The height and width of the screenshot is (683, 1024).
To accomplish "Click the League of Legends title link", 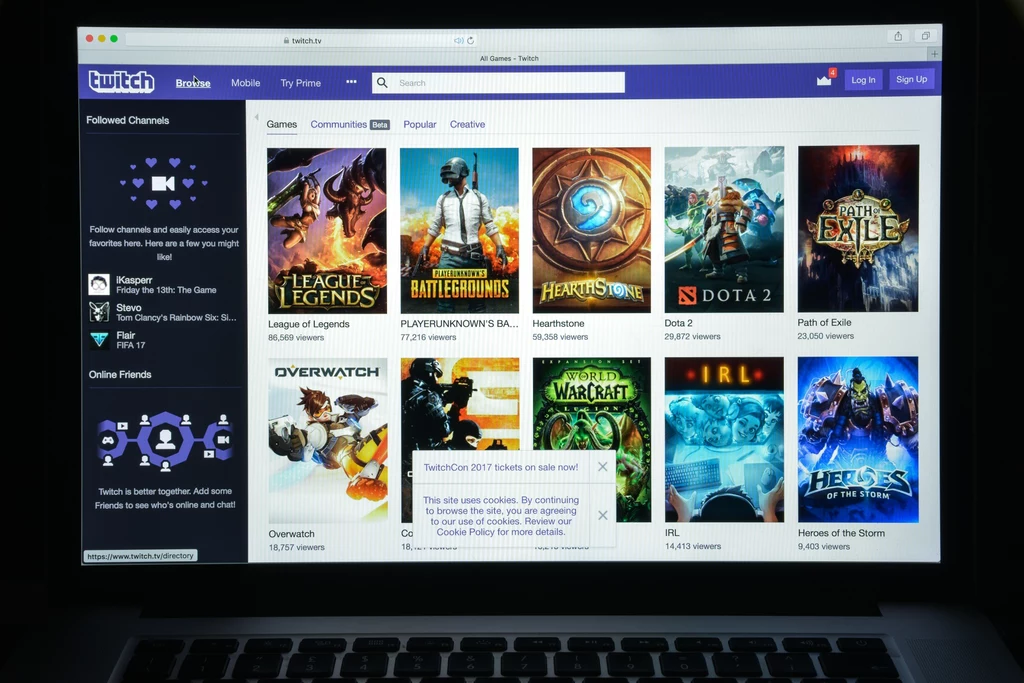I will click(309, 324).
